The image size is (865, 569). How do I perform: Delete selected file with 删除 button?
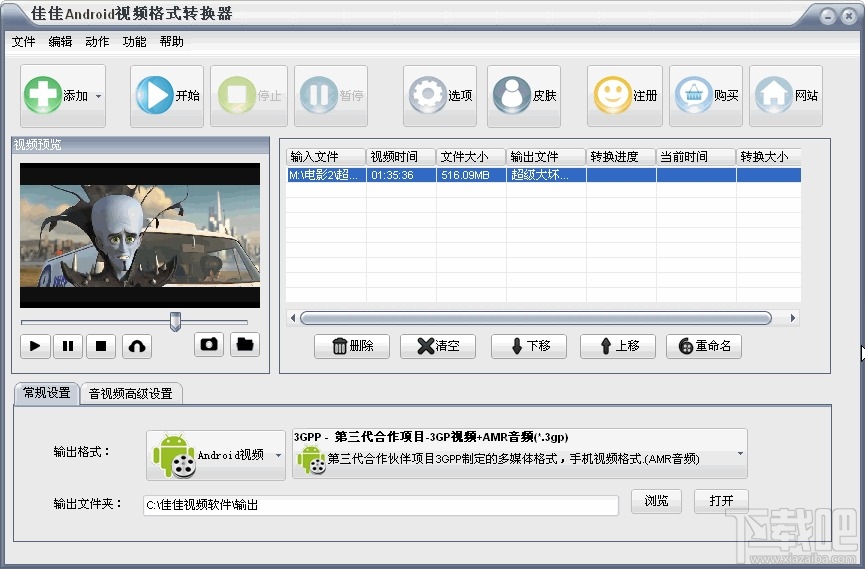pyautogui.click(x=352, y=346)
